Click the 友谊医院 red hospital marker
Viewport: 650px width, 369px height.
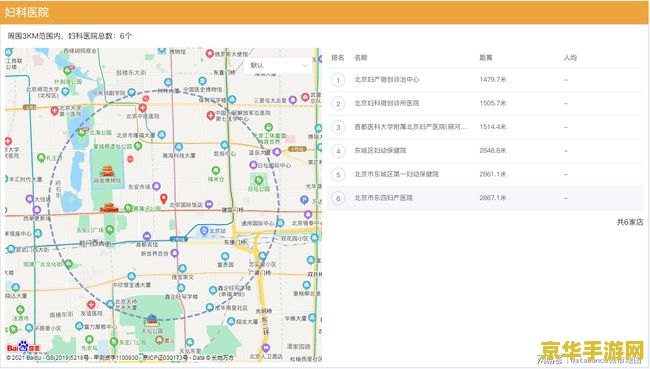click(x=91, y=306)
